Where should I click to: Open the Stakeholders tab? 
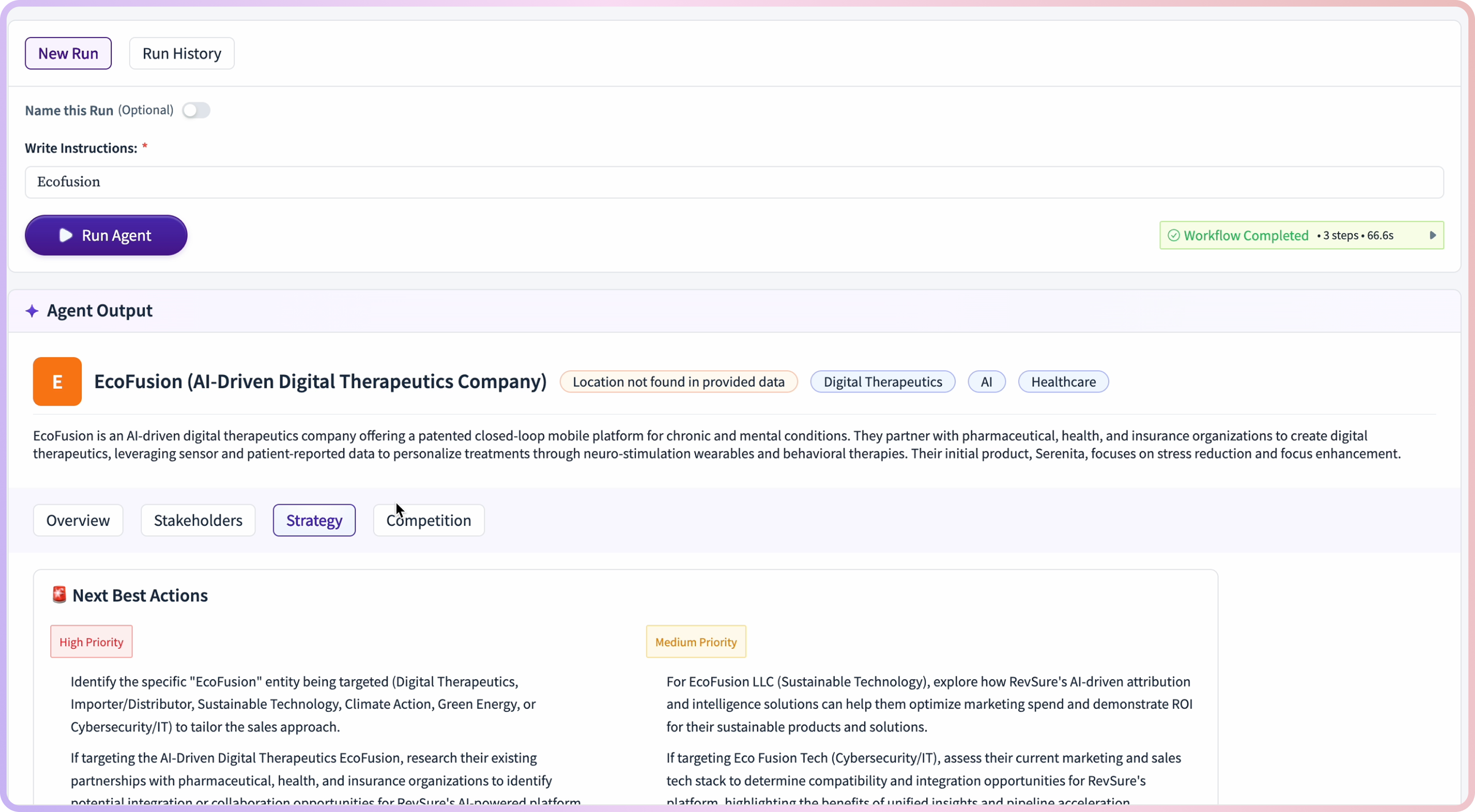pyautogui.click(x=198, y=520)
